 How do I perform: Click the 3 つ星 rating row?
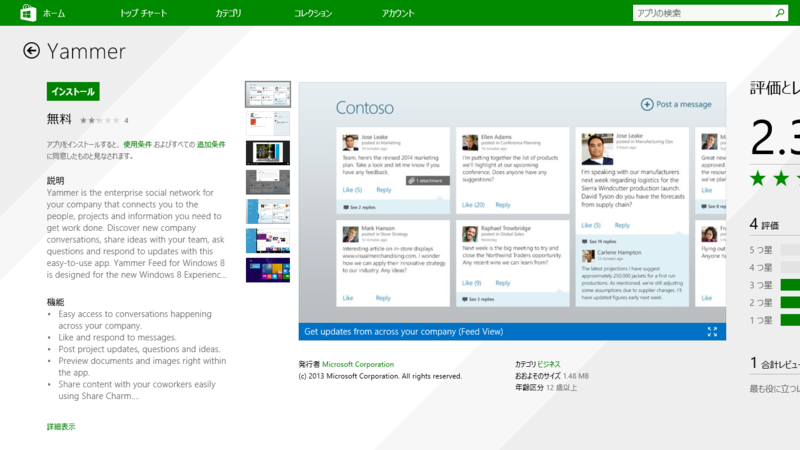click(x=774, y=285)
